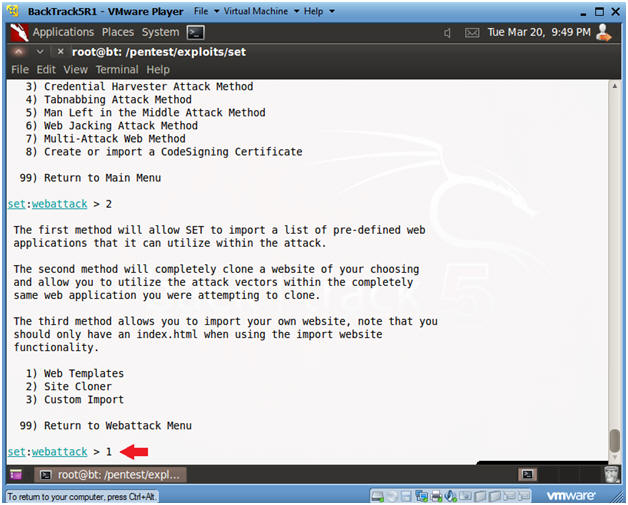
Task: Click text '2) Site Cloner'
Action: coord(68,386)
